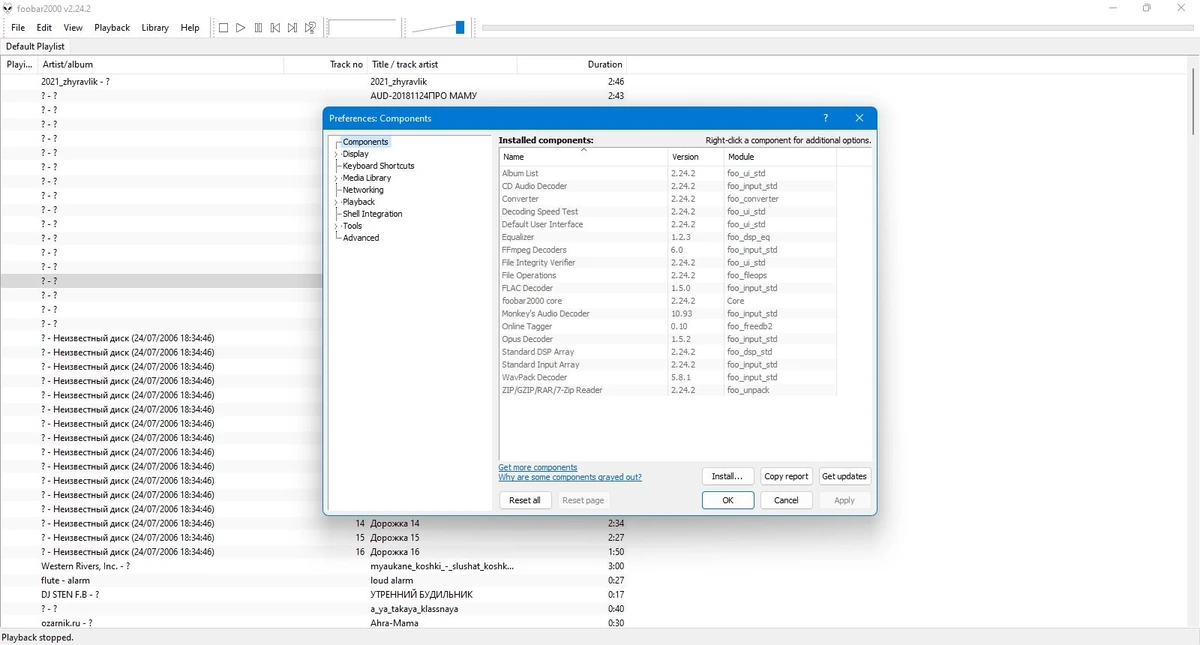Viewport: 1200px width, 645px height.
Task: Click the Random playback toolbar icon
Action: click(310, 28)
